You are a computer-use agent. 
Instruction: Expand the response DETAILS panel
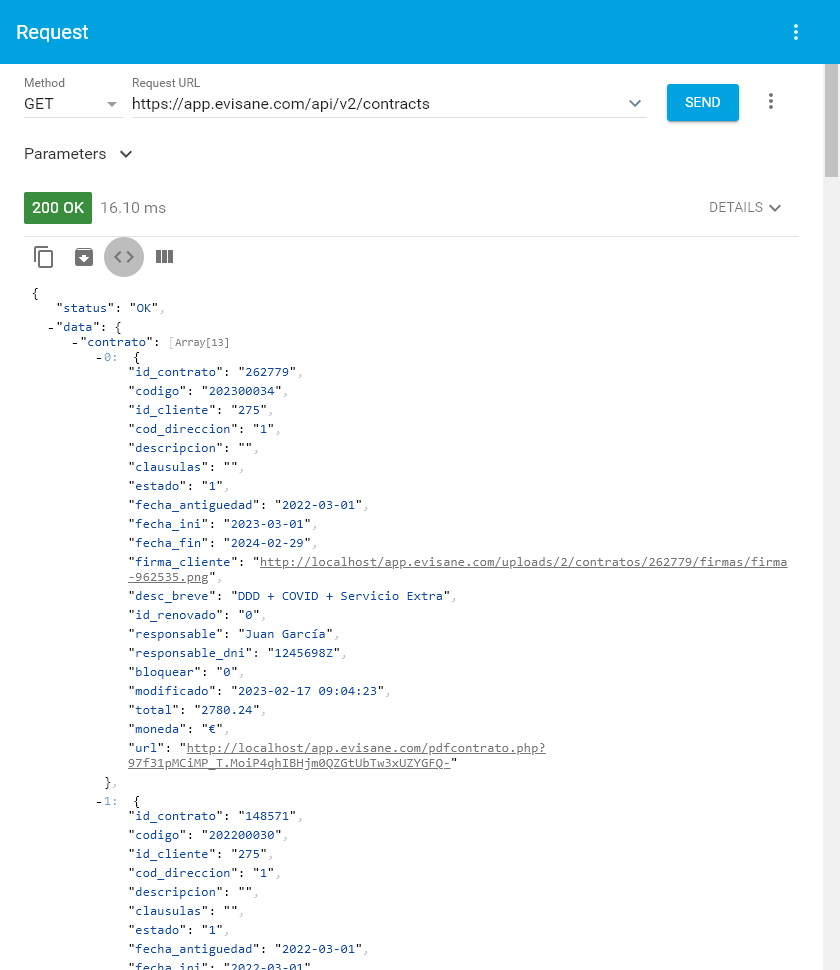744,208
